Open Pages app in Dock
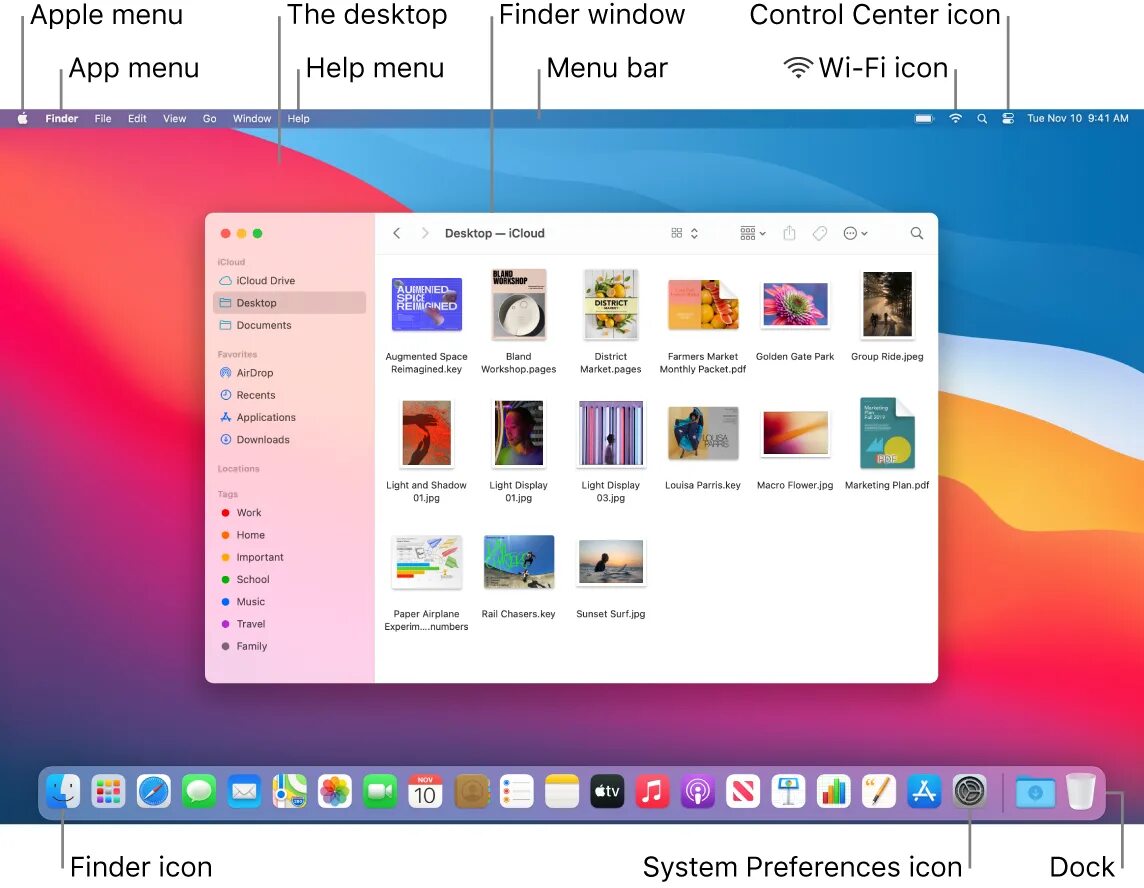Screen dimensions: 1144x888 point(878,791)
